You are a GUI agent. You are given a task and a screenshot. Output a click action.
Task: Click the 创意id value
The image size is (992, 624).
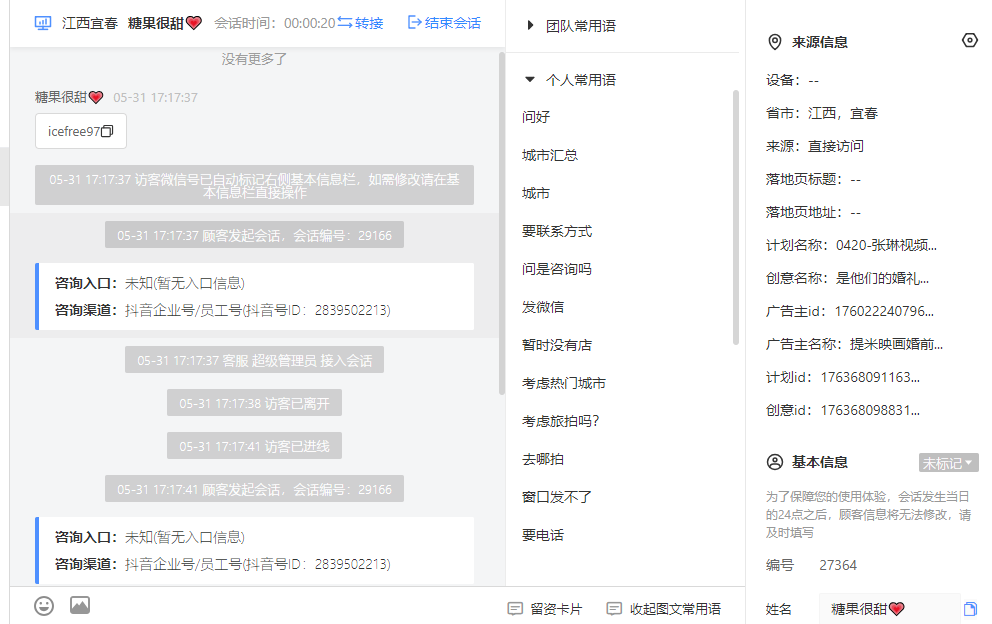click(x=870, y=409)
